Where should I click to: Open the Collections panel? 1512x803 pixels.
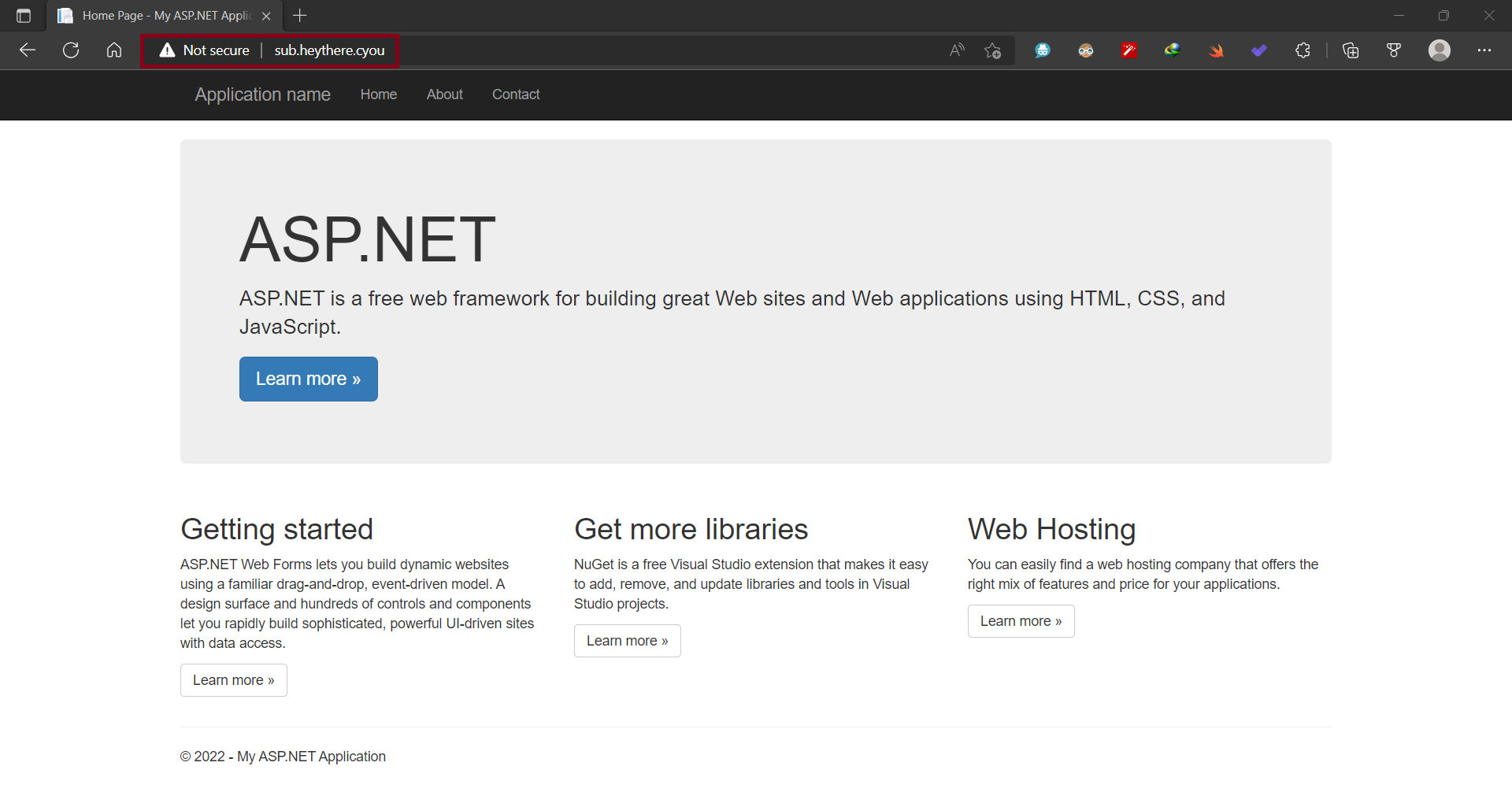(x=1351, y=50)
